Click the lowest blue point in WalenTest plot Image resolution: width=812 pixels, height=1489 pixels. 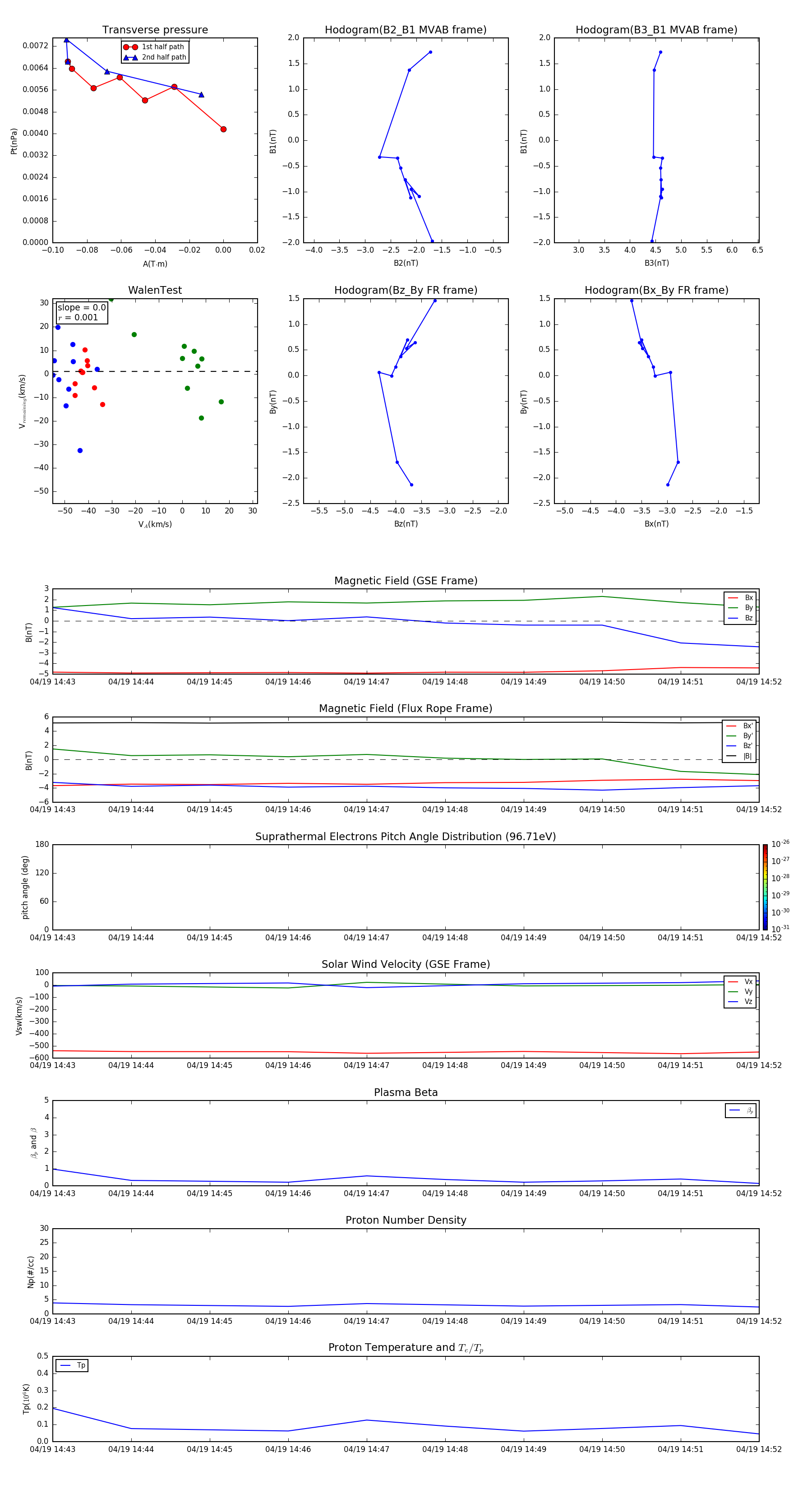80,450
